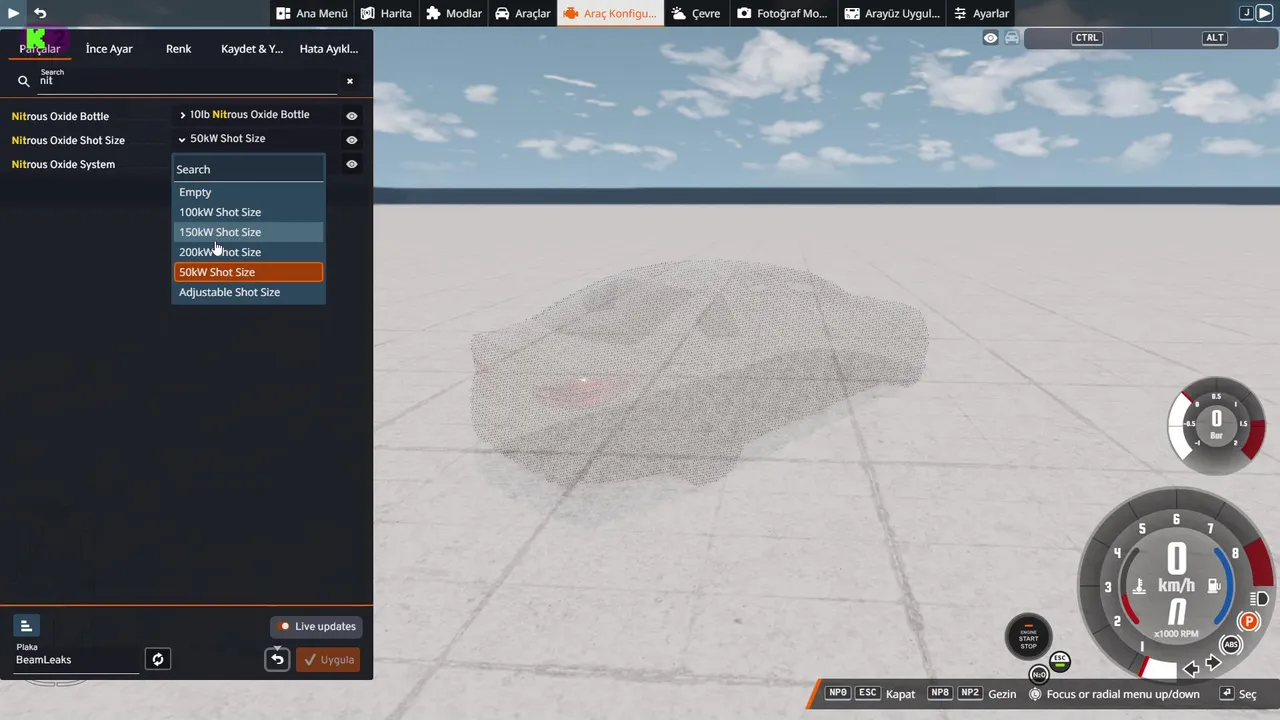Click the list view icon above Plaka
1280x720 pixels.
coord(26,626)
